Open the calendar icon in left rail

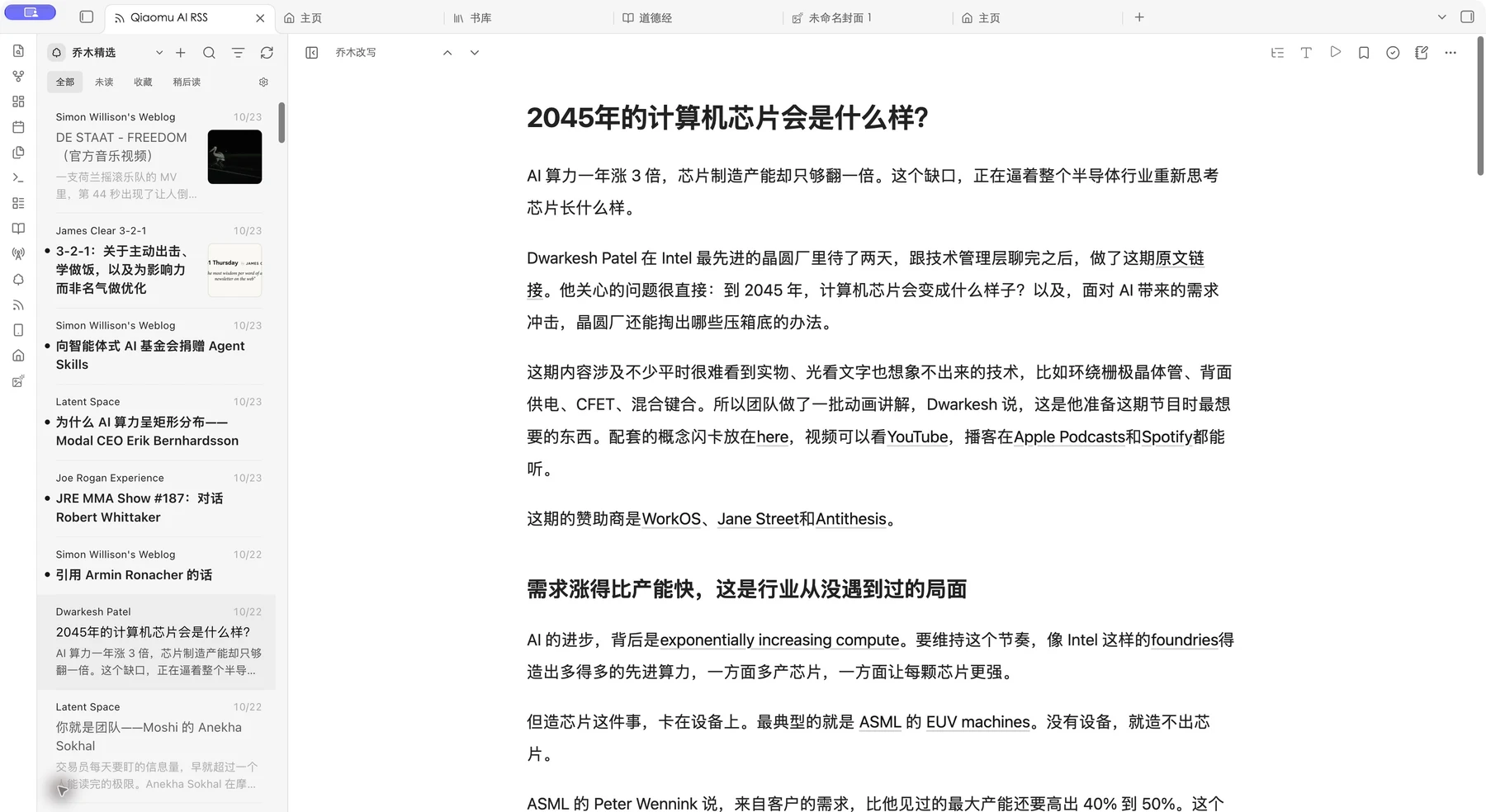point(18,127)
